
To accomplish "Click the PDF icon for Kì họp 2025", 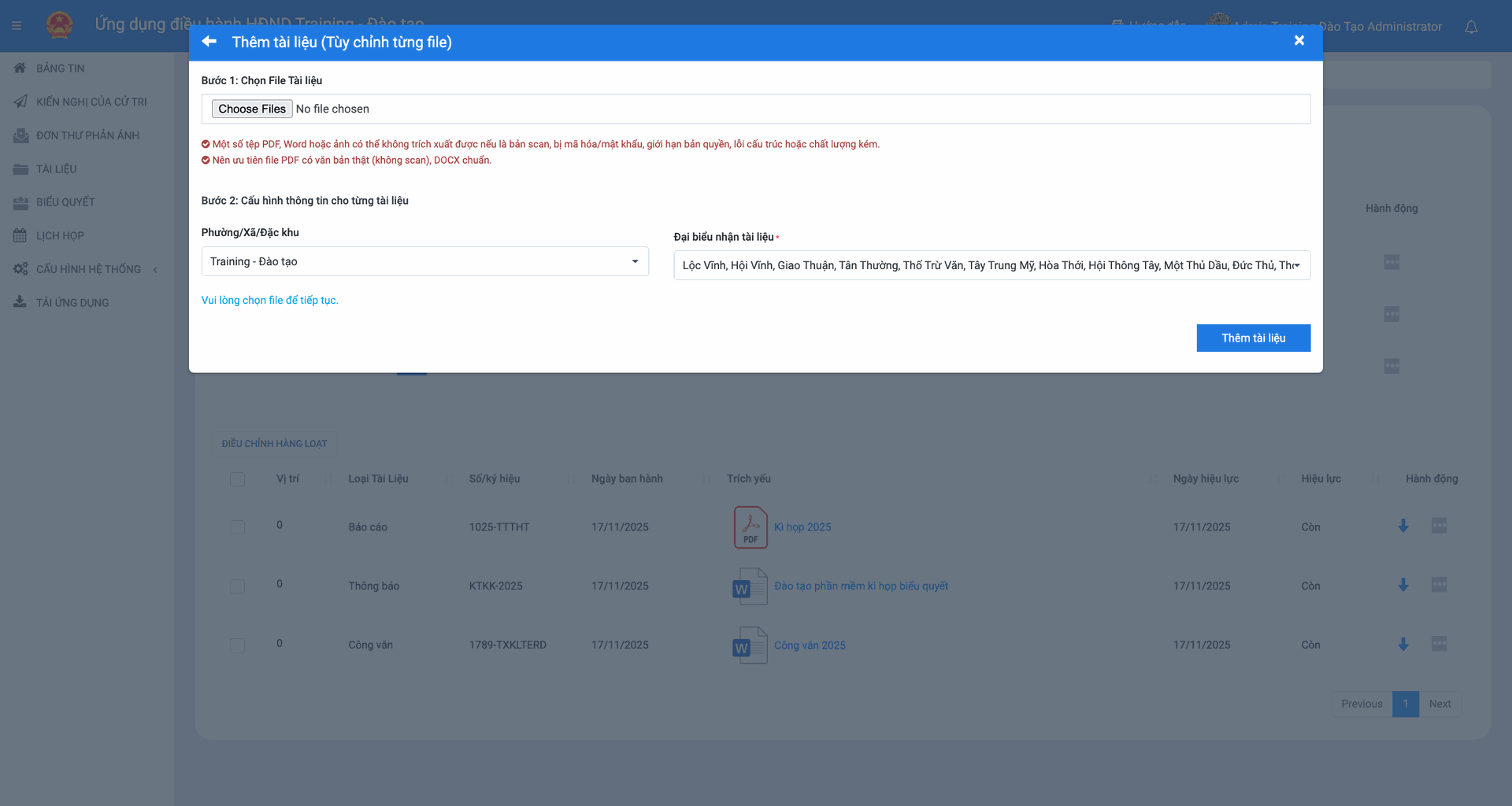I will [750, 527].
